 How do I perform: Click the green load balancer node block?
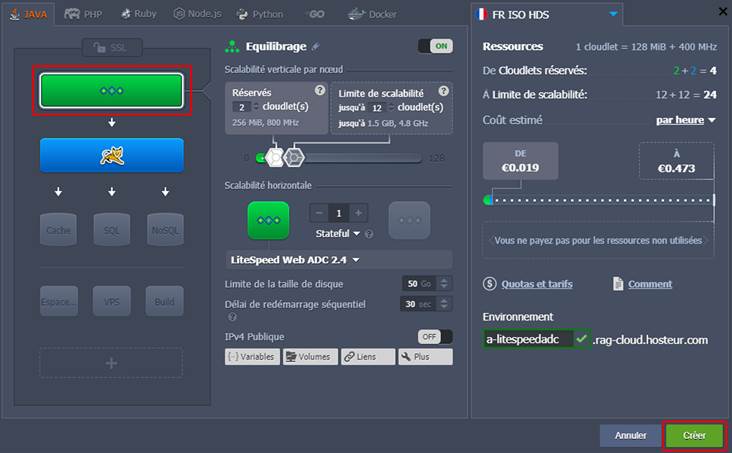(111, 90)
